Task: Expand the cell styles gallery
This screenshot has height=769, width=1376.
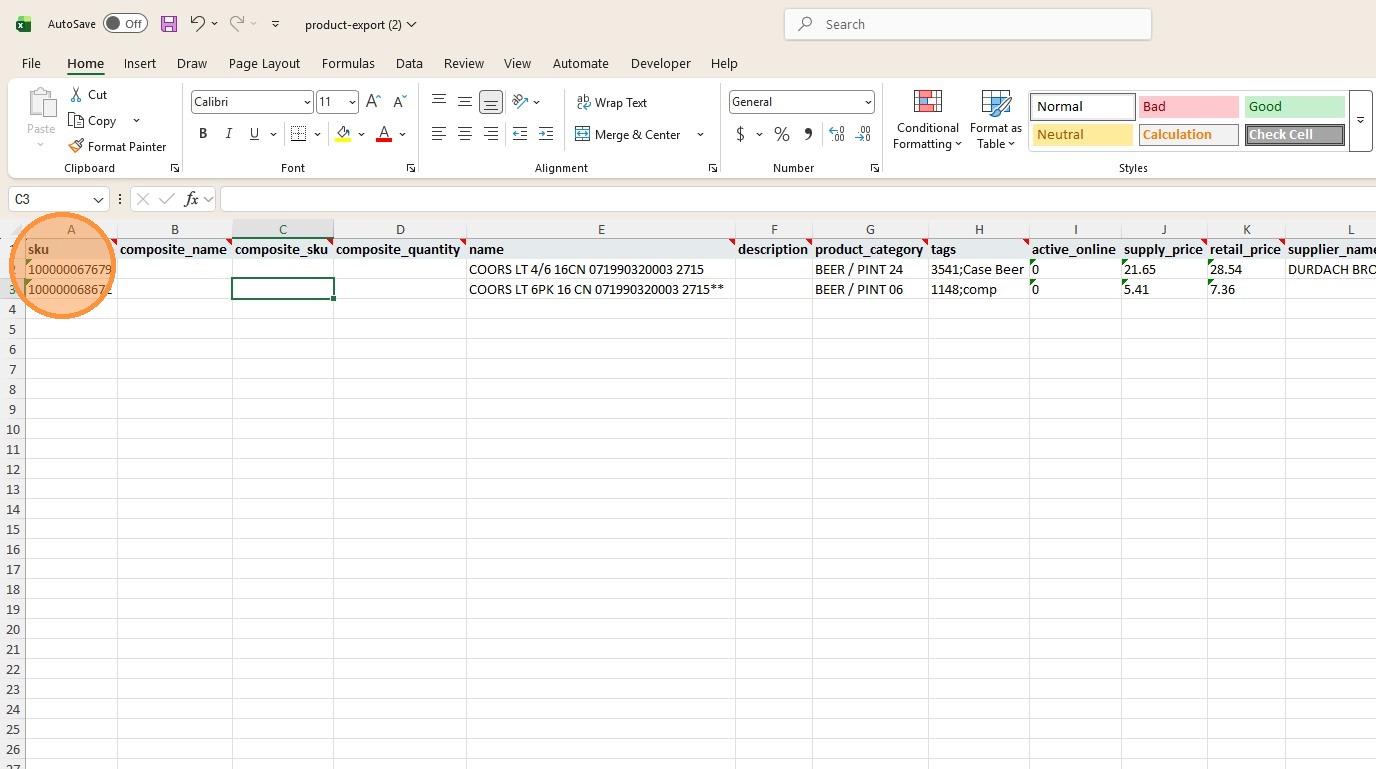Action: [1360, 120]
